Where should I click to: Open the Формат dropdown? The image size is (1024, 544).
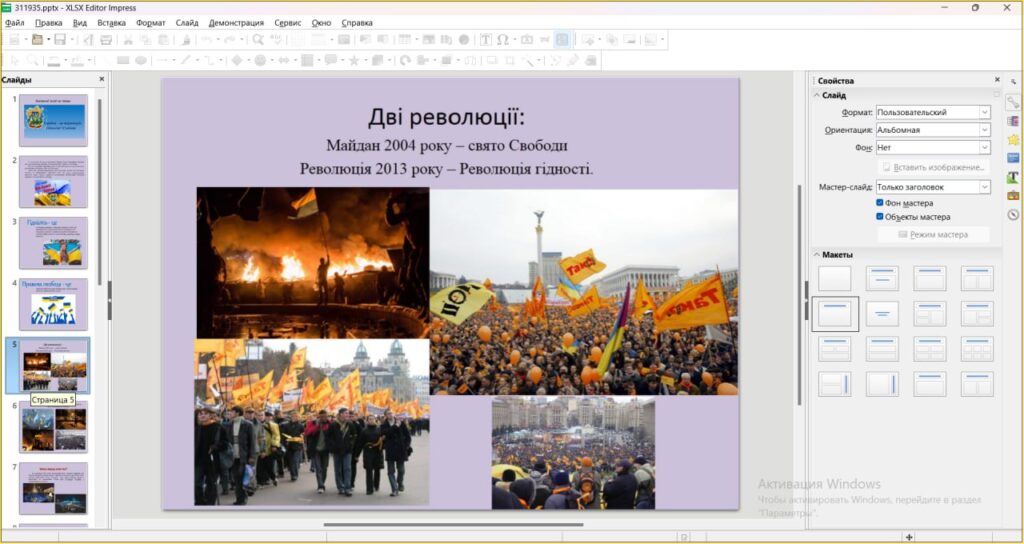pos(932,113)
